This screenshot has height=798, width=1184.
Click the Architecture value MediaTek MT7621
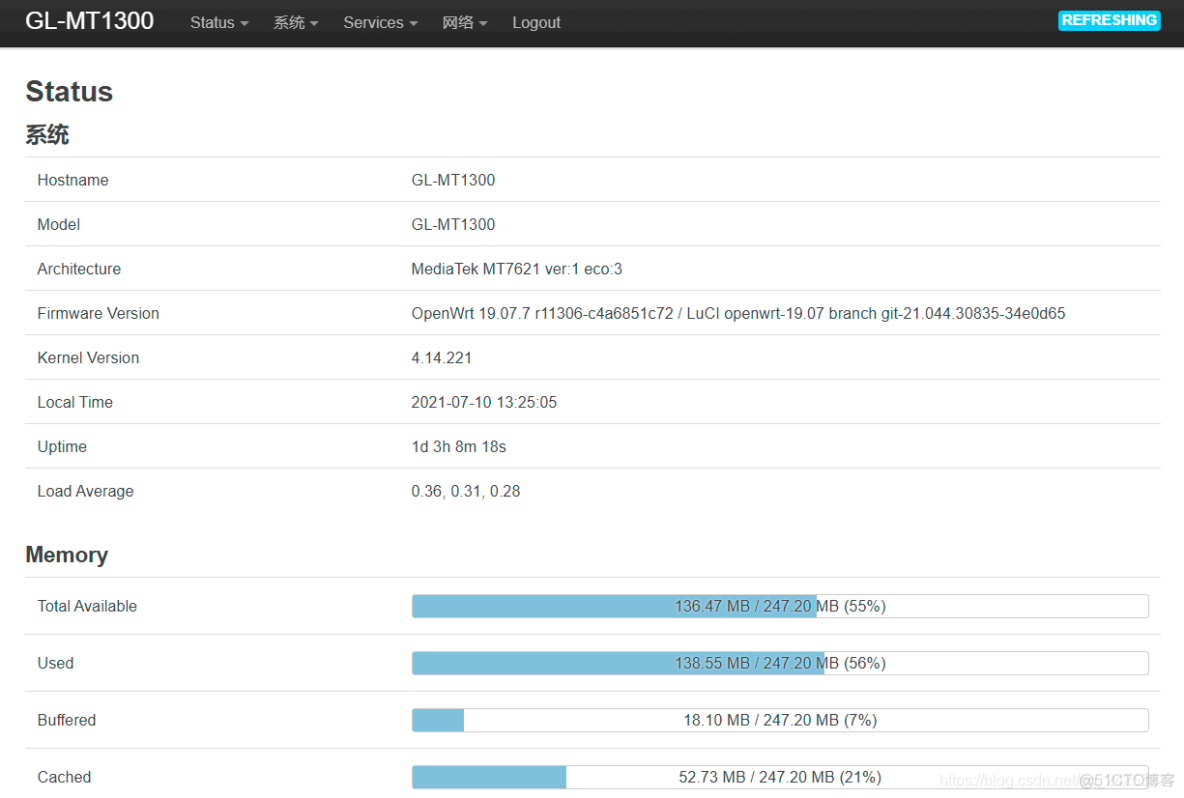point(516,269)
